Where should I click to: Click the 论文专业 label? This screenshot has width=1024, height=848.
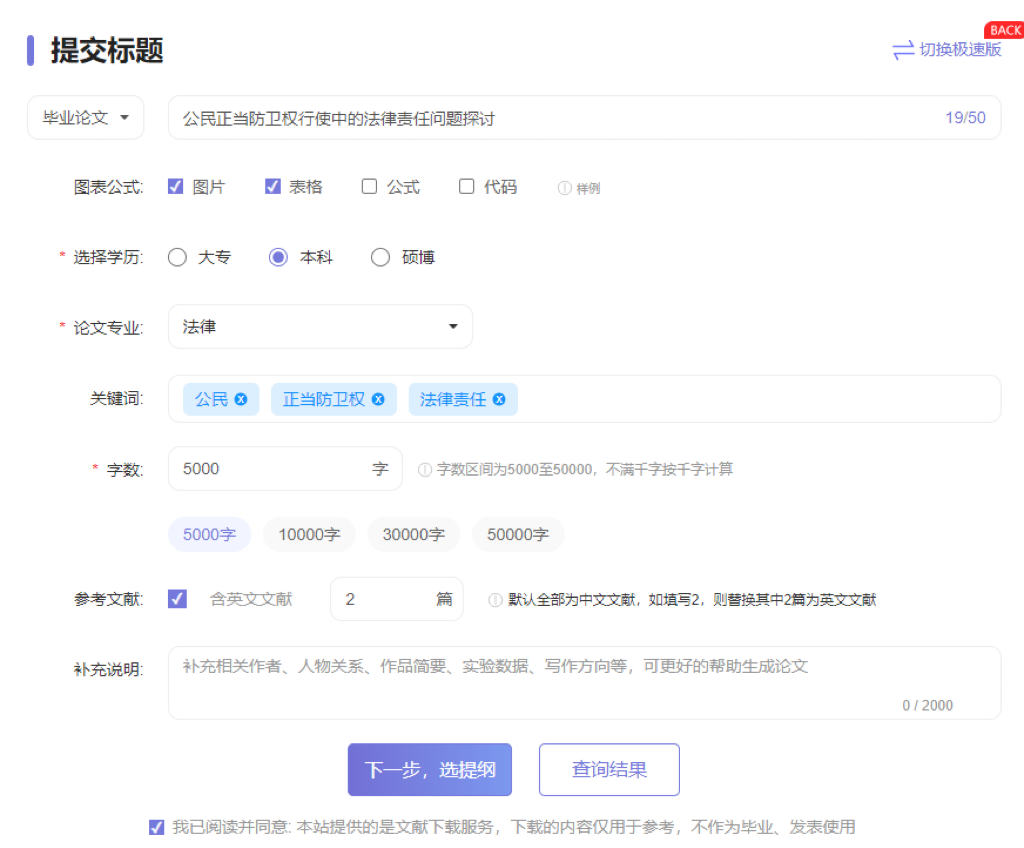108,327
